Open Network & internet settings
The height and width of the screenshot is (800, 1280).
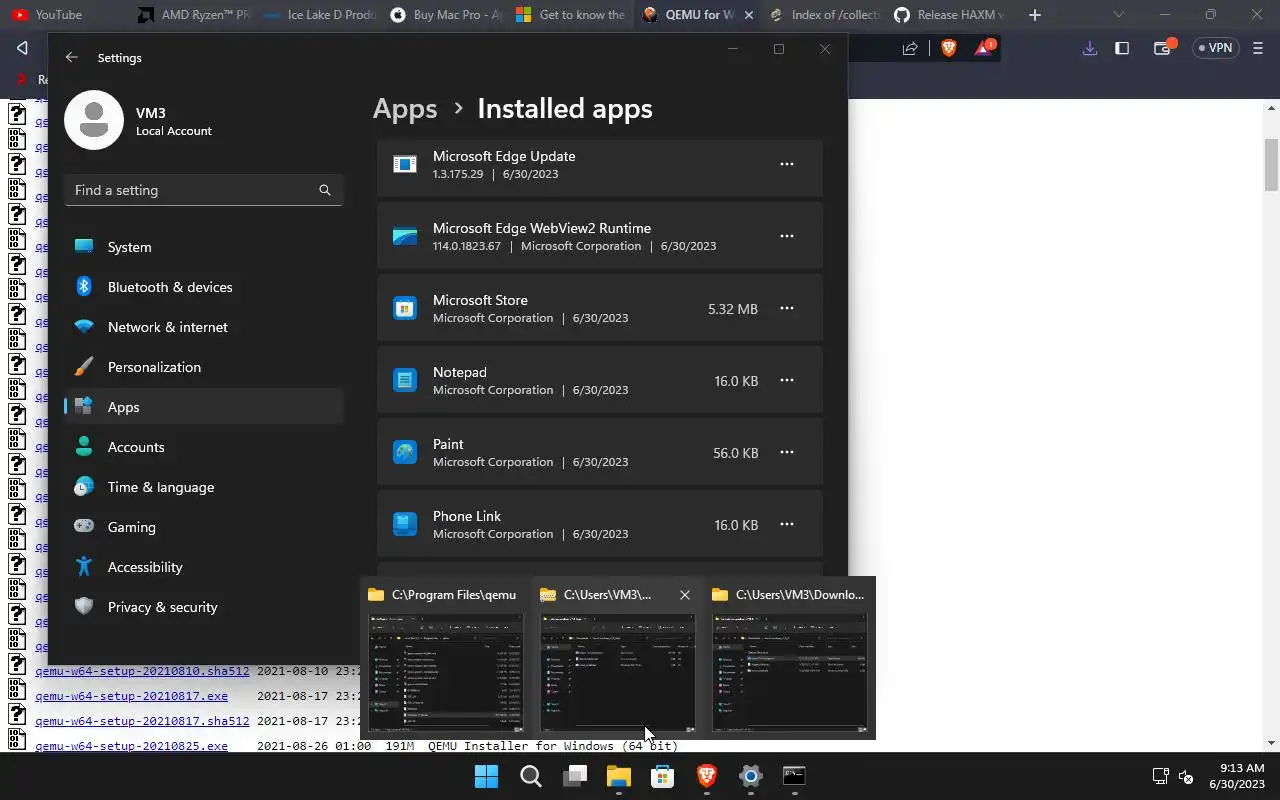[x=204, y=327]
